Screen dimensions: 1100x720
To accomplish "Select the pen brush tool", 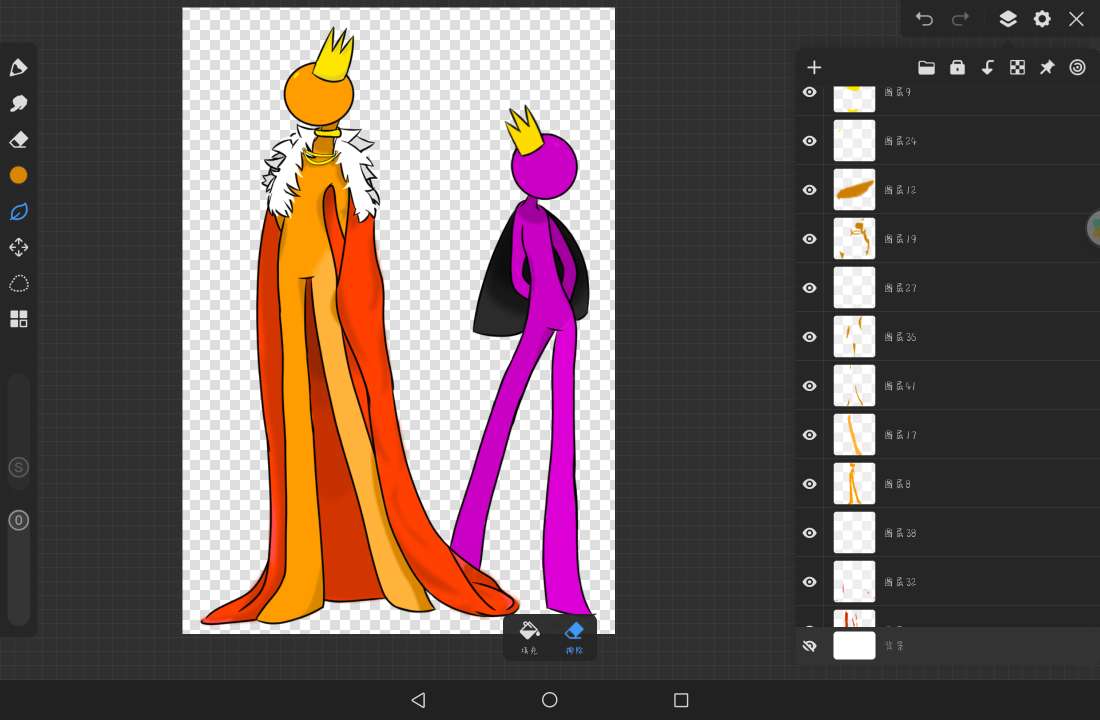I will [x=18, y=68].
